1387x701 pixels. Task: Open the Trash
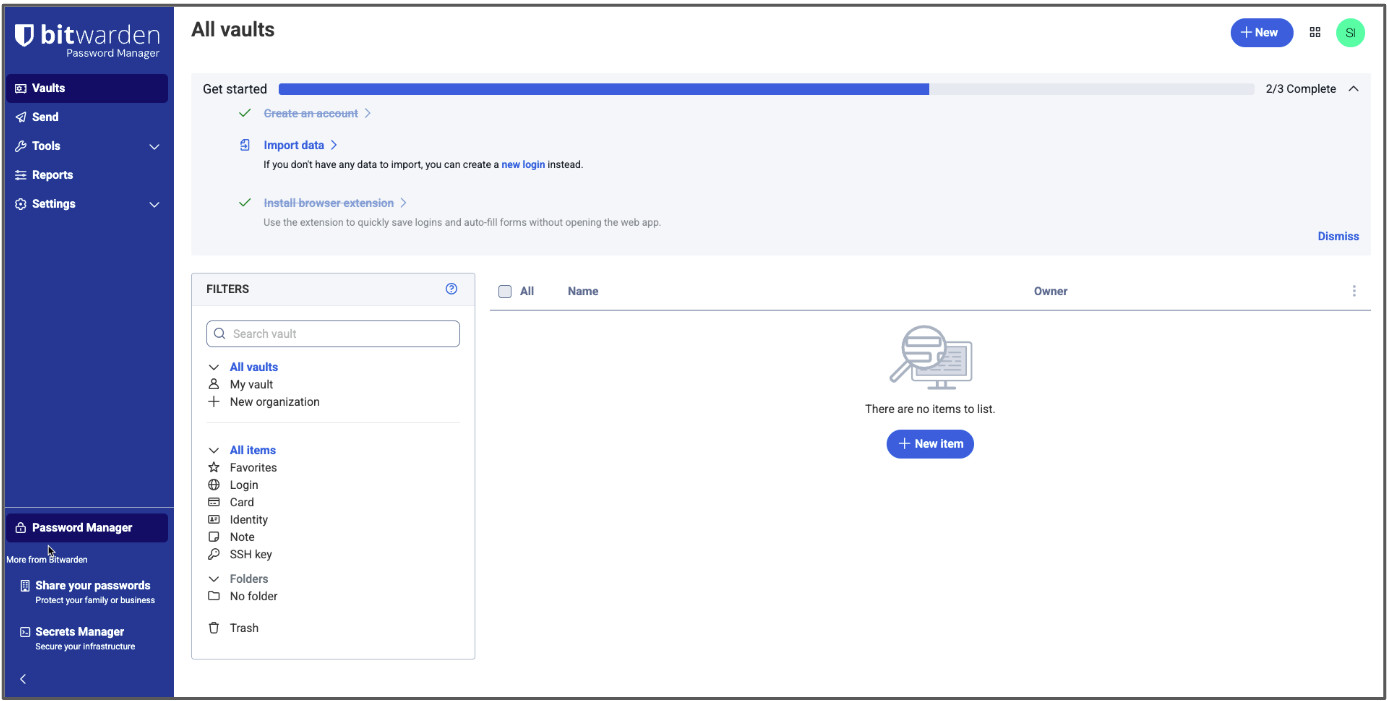point(243,627)
